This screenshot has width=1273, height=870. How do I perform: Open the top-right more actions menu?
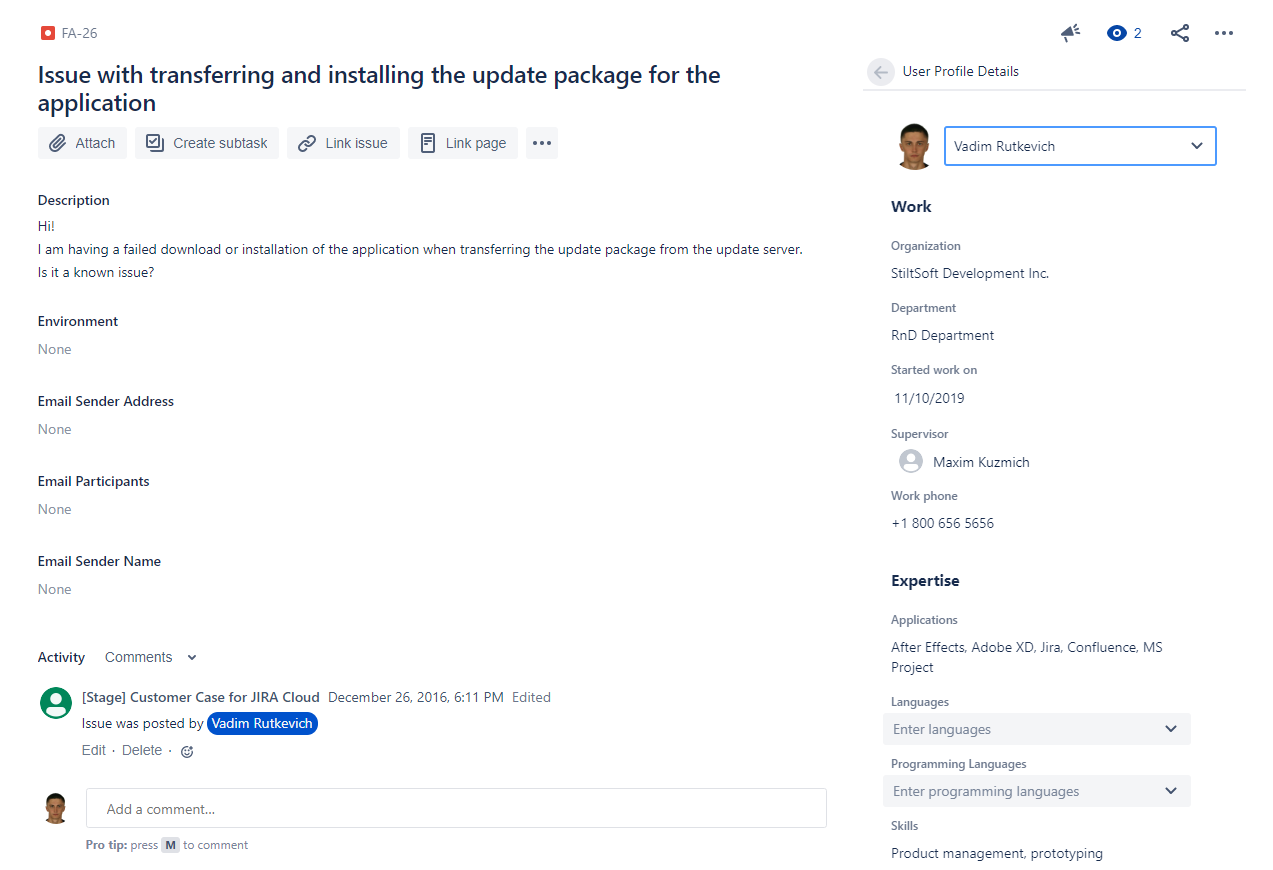click(x=1224, y=33)
